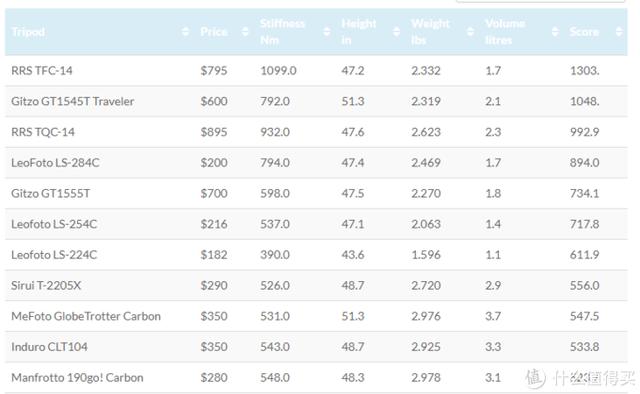Click the Volume litres header label
The height and width of the screenshot is (394, 640).
coord(505,32)
